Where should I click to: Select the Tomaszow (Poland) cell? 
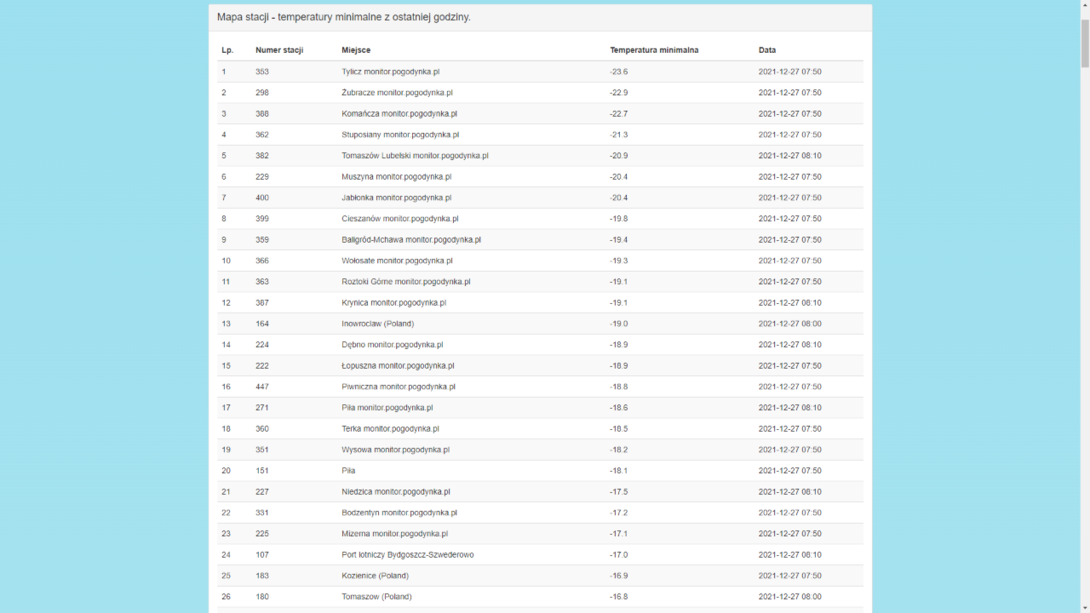tap(376, 596)
